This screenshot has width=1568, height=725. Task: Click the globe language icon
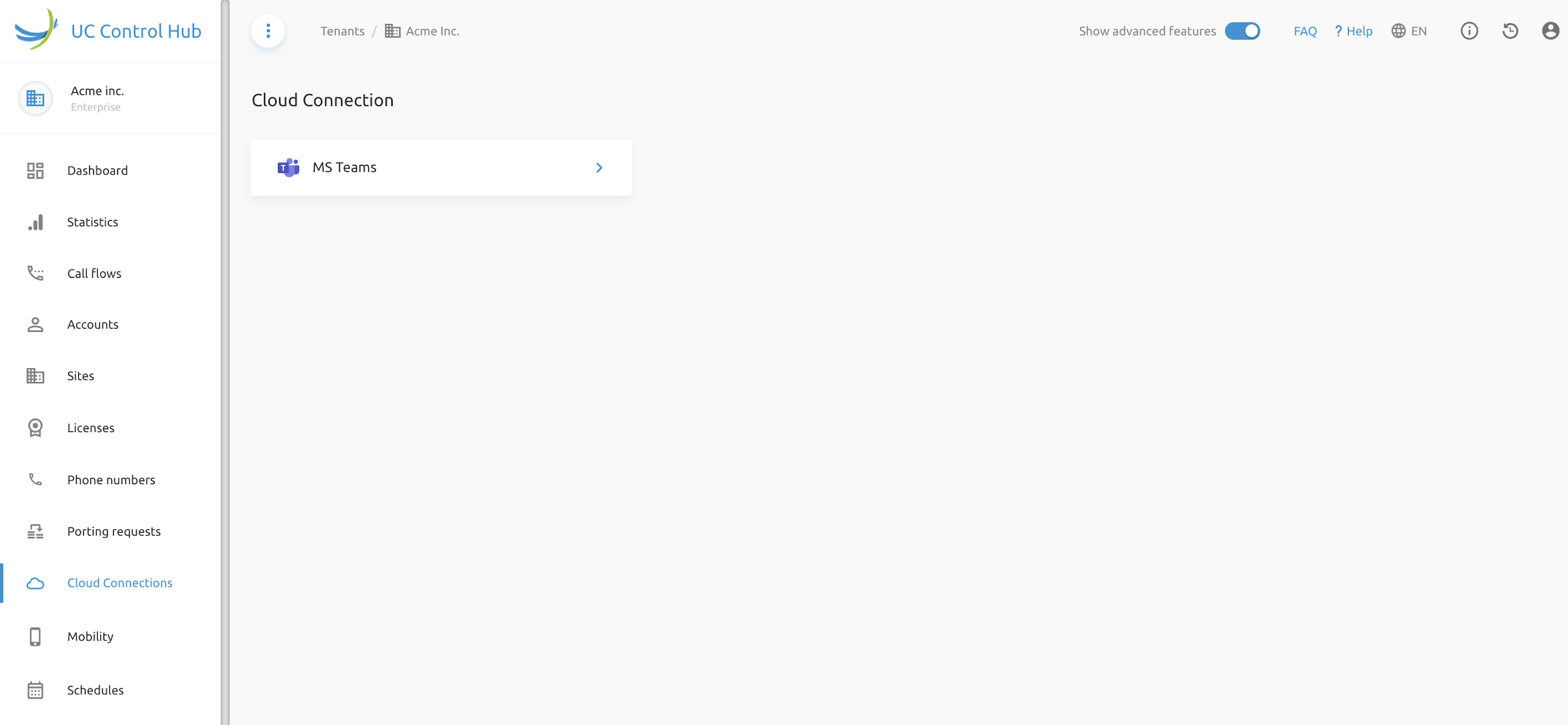pyautogui.click(x=1398, y=31)
